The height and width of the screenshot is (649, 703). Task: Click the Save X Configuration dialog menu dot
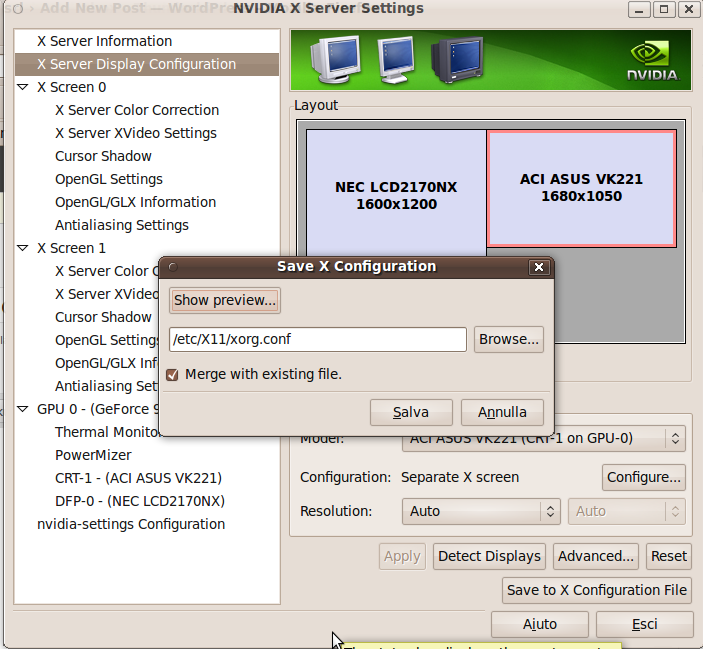(x=173, y=268)
